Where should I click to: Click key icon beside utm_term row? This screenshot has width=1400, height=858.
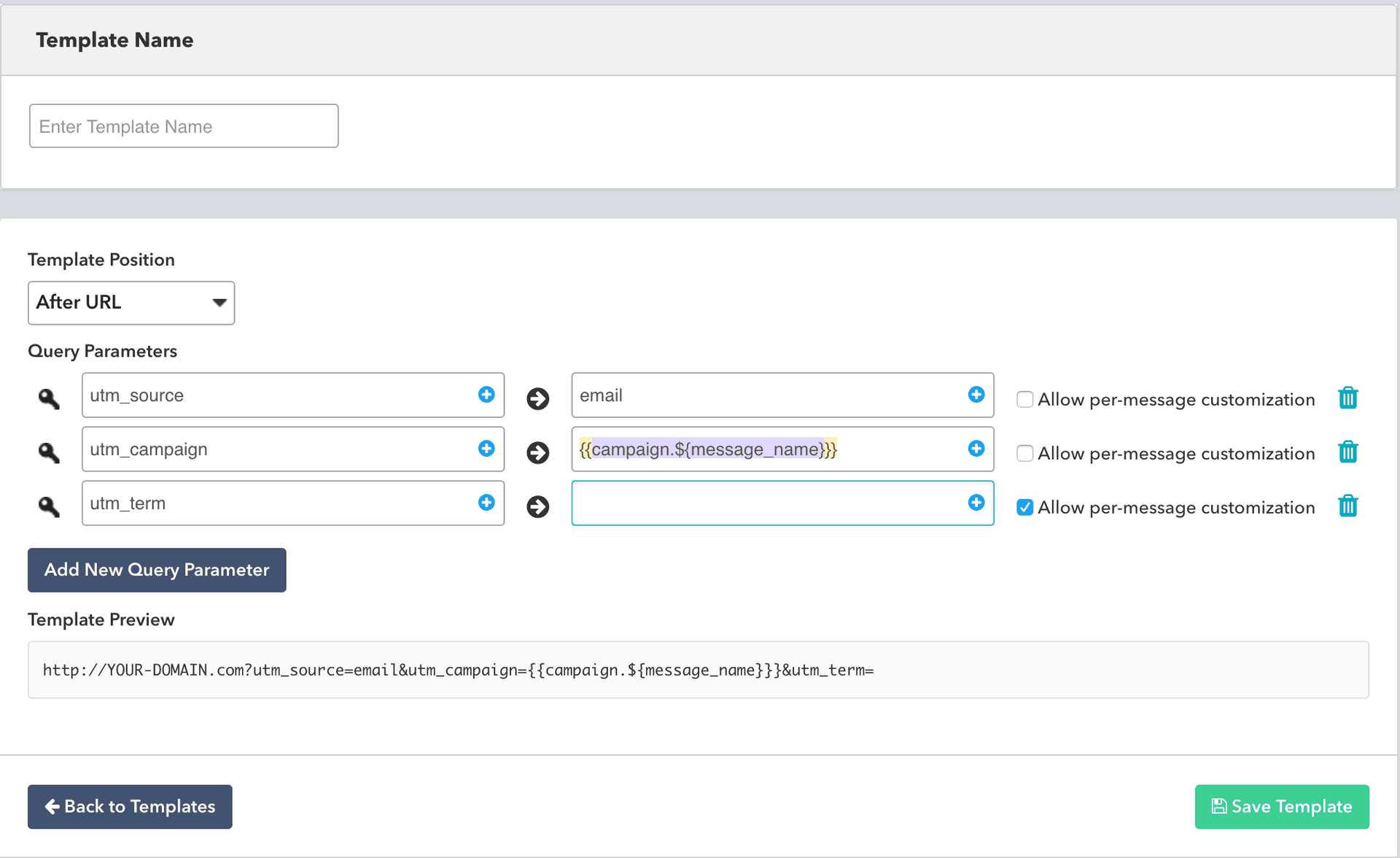[x=49, y=506]
